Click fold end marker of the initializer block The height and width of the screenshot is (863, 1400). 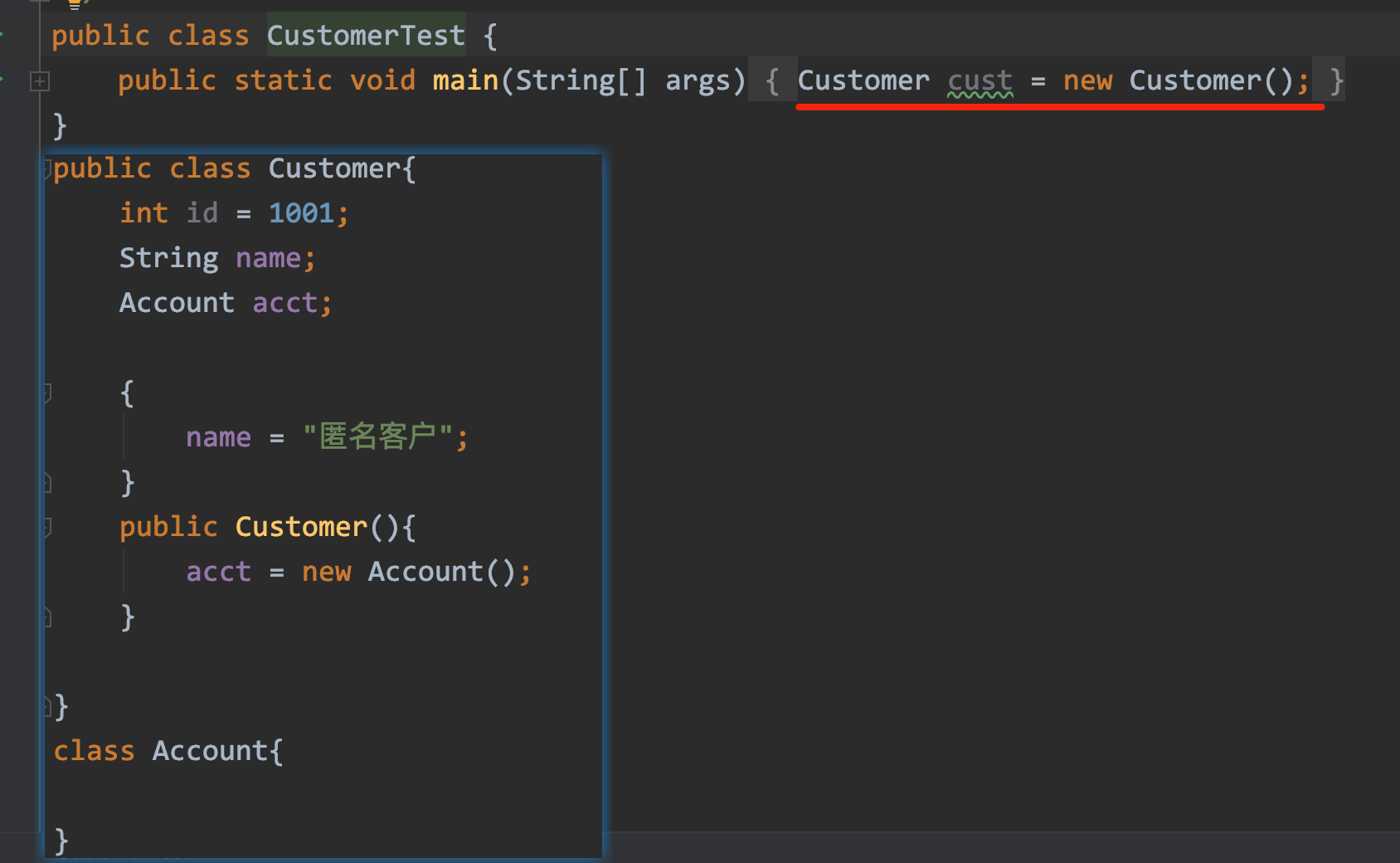[47, 483]
